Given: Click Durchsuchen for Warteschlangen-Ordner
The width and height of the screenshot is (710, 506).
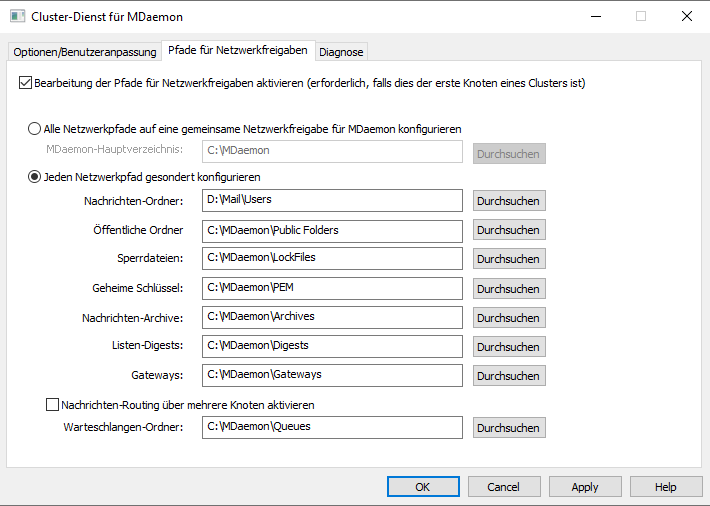Looking at the screenshot, I should coord(509,427).
